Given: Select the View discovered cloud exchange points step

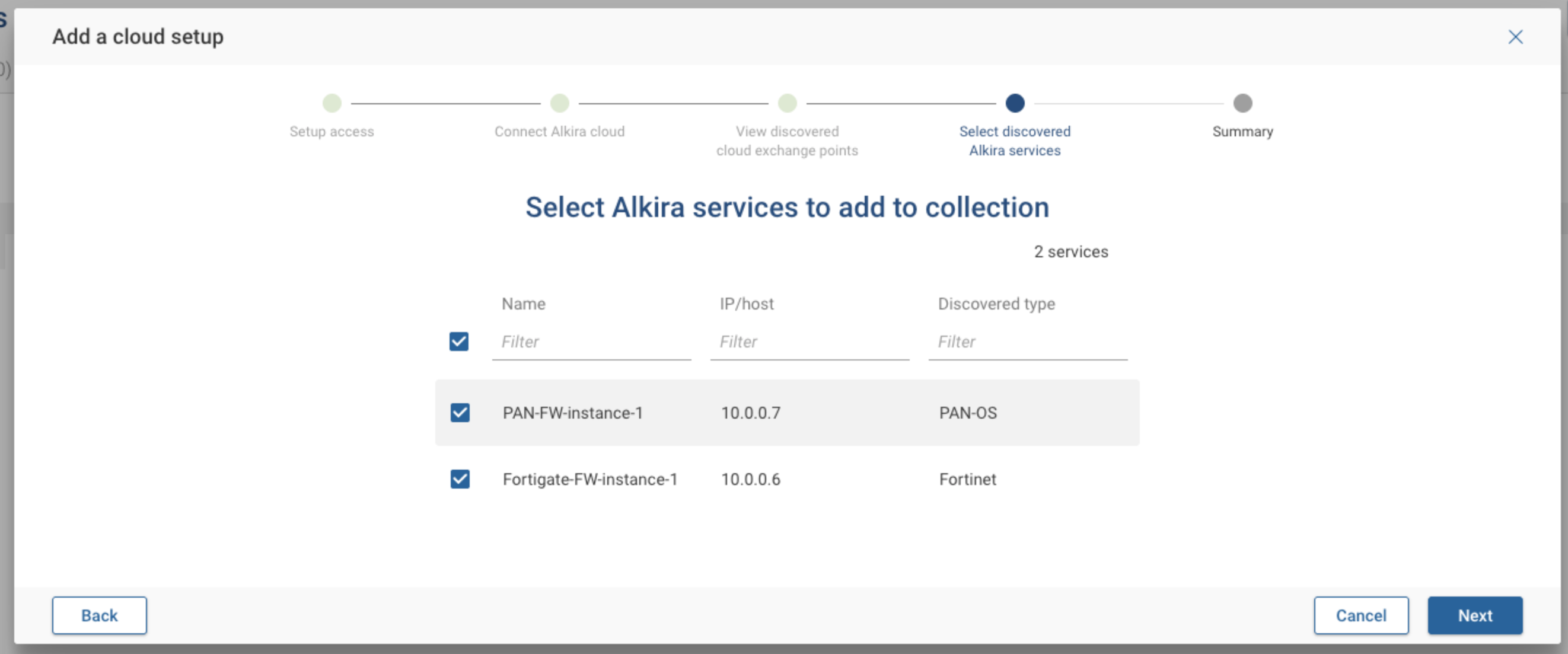Looking at the screenshot, I should (787, 103).
